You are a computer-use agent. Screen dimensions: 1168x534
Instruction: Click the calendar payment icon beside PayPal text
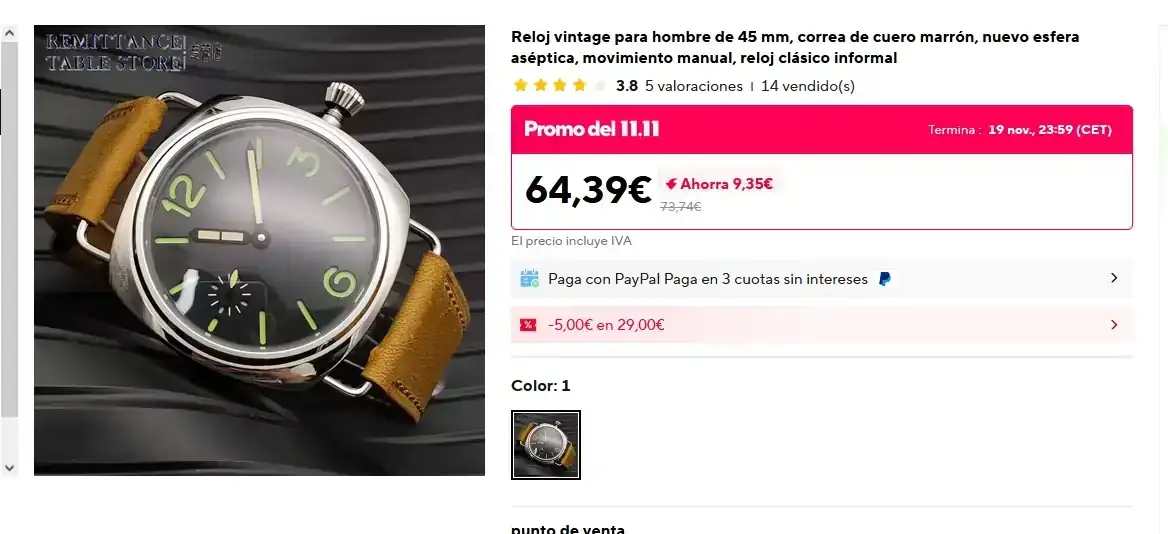(x=529, y=279)
